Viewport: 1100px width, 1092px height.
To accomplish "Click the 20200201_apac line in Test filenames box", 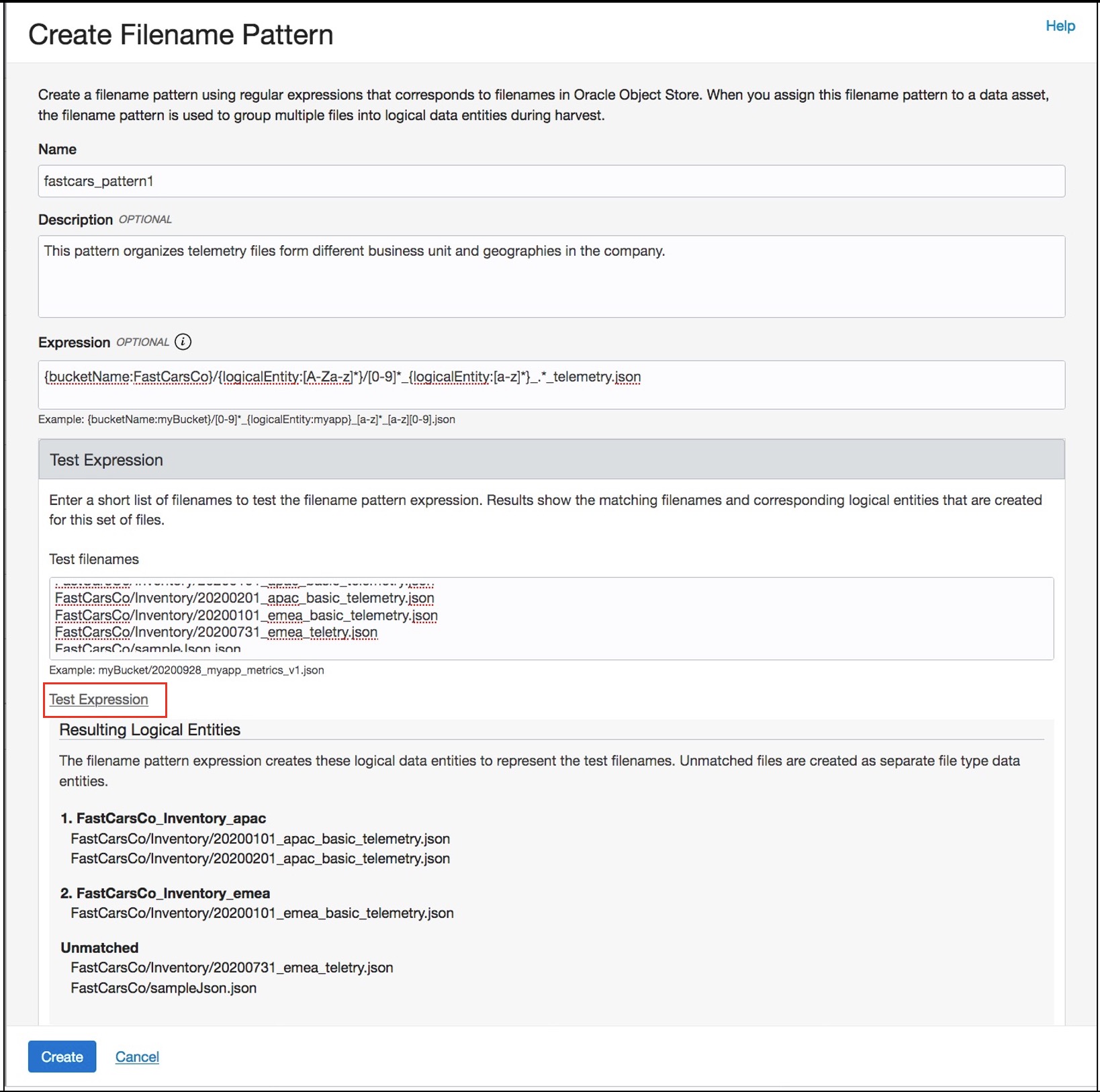I will click(244, 598).
